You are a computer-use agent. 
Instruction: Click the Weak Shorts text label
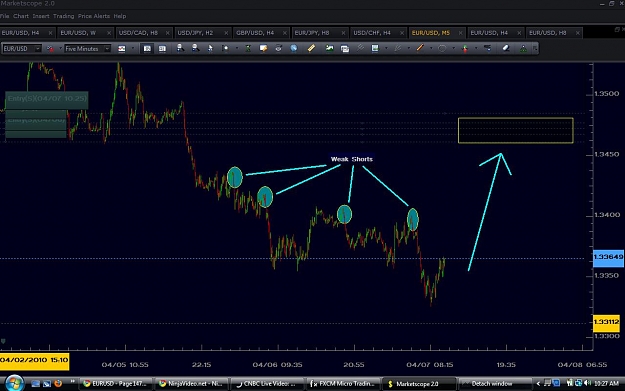tap(352, 159)
